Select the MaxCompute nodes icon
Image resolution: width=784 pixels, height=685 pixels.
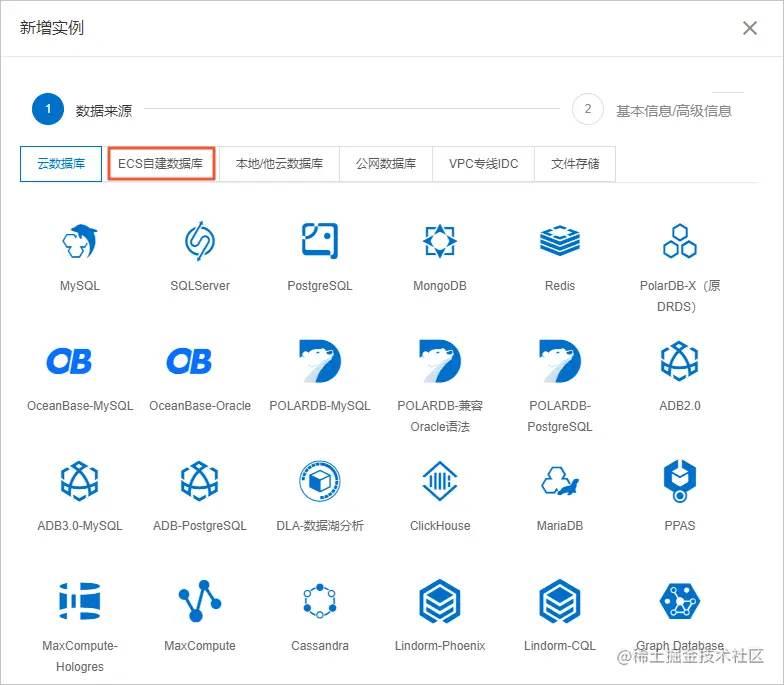(200, 601)
